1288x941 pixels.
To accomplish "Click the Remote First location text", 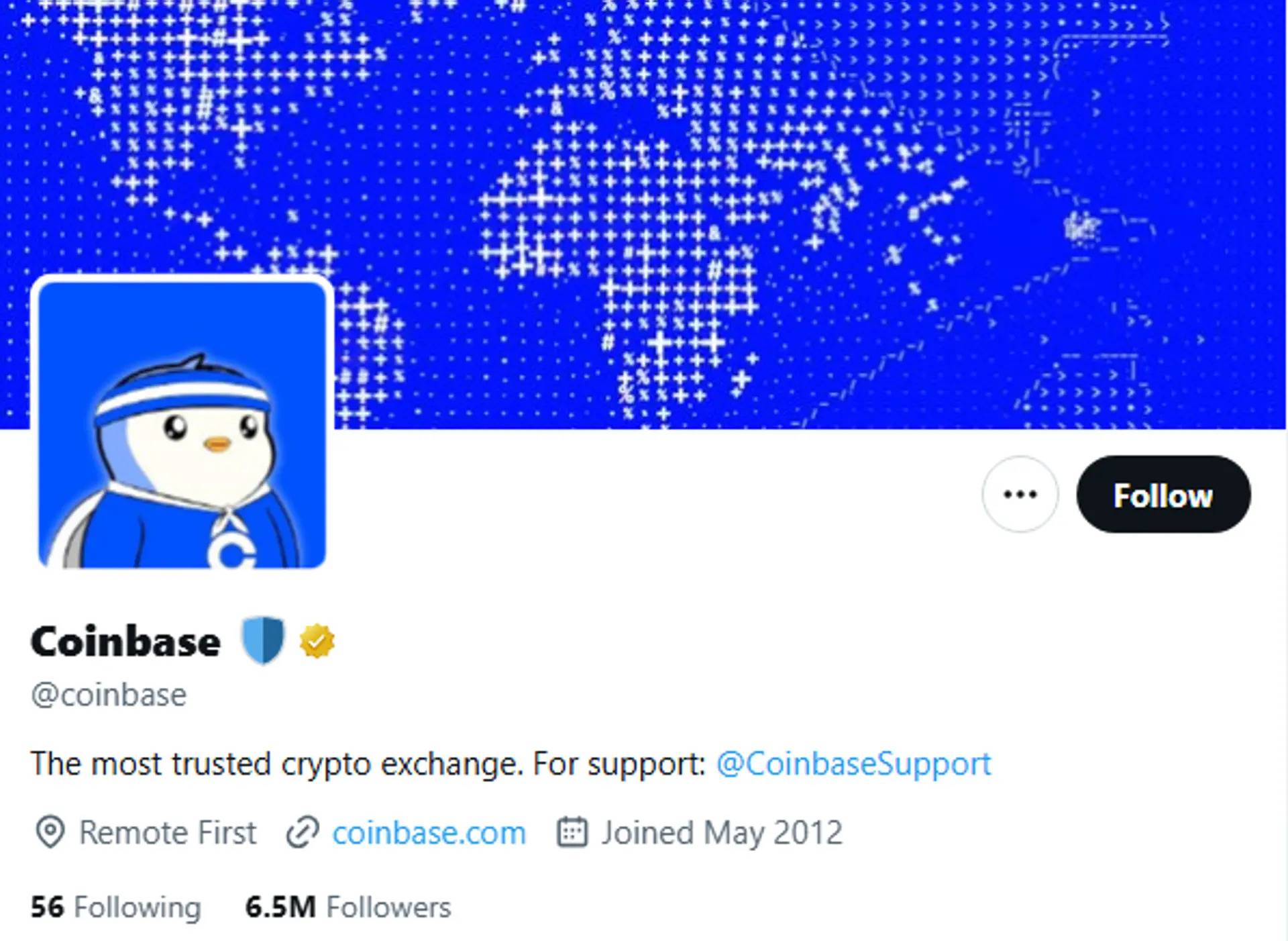I will tap(168, 833).
